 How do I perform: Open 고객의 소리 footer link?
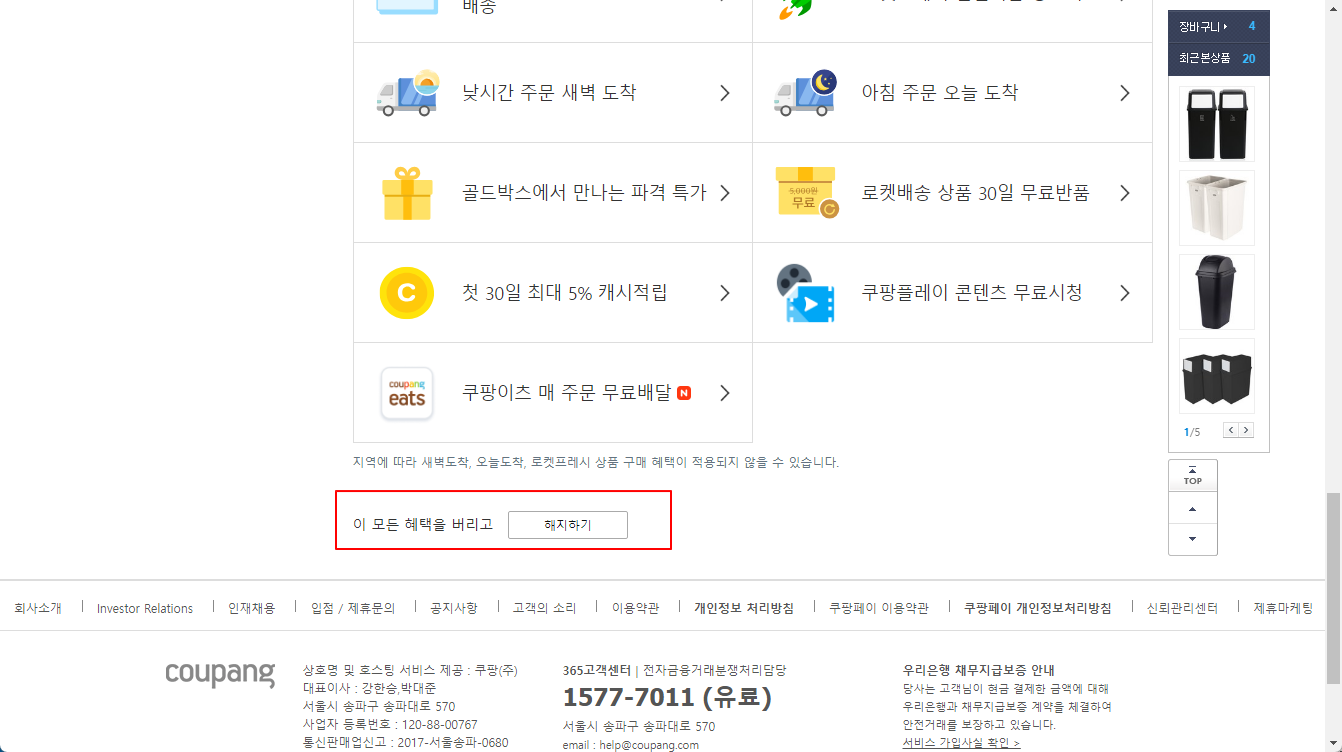click(545, 608)
